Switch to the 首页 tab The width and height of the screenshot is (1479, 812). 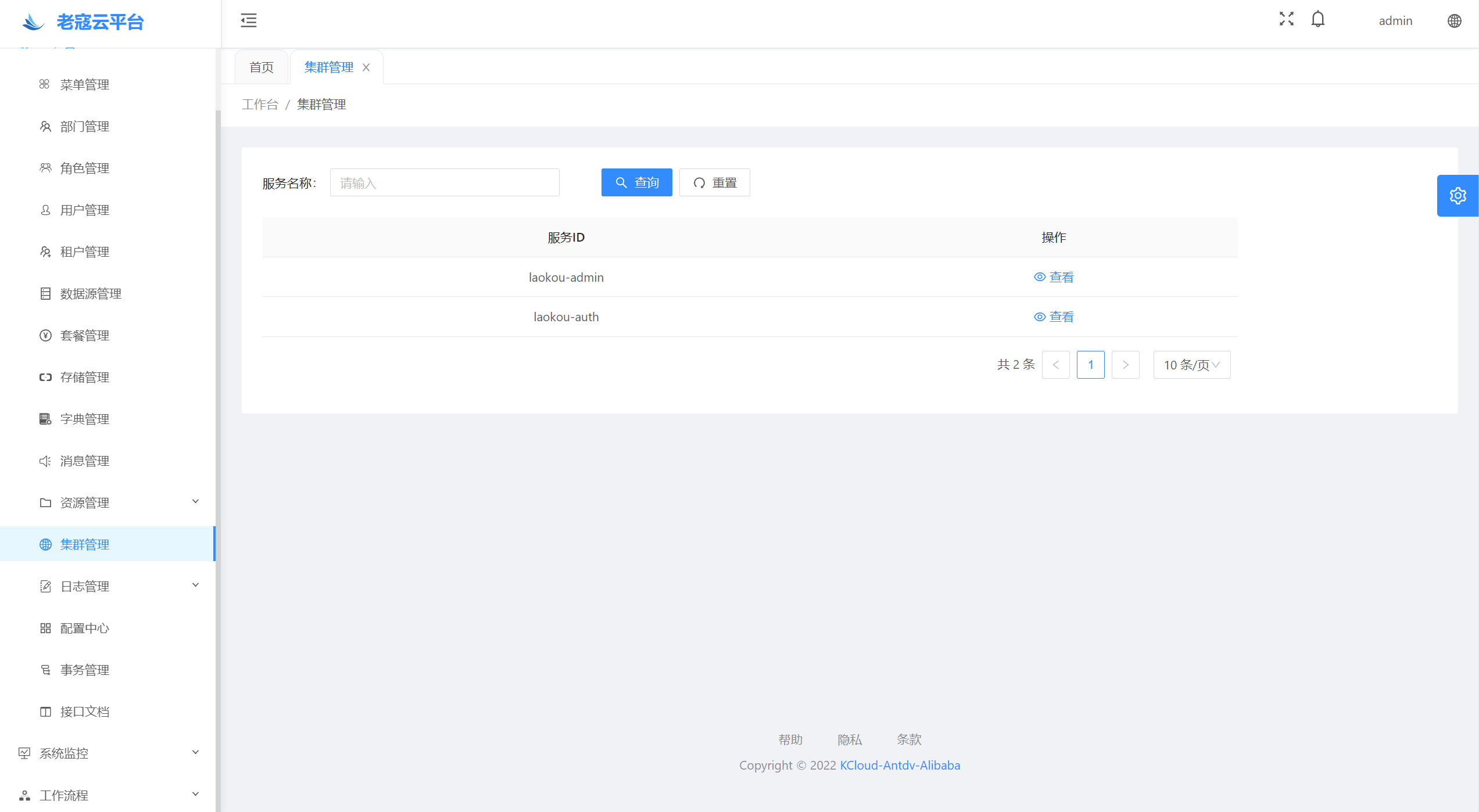[262, 67]
